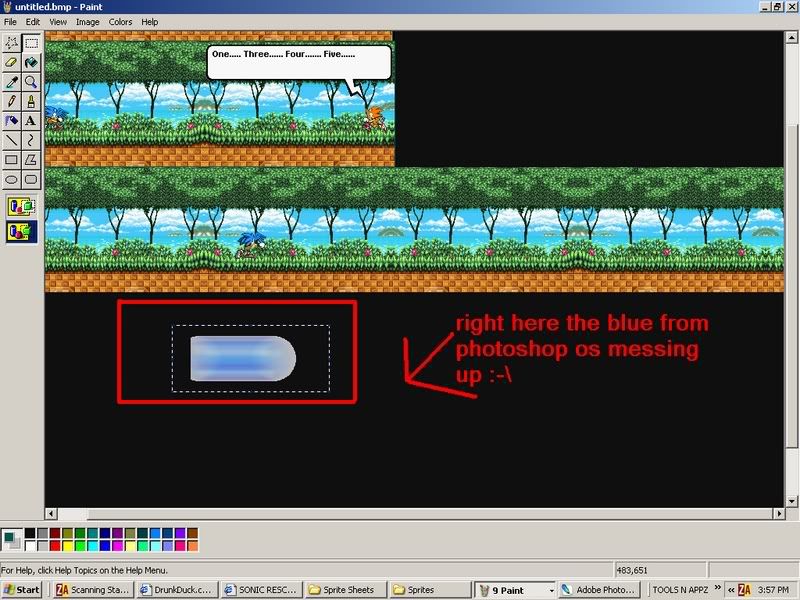Image resolution: width=800 pixels, height=600 pixels.
Task: Click the status bar help message text
Action: click(x=85, y=570)
